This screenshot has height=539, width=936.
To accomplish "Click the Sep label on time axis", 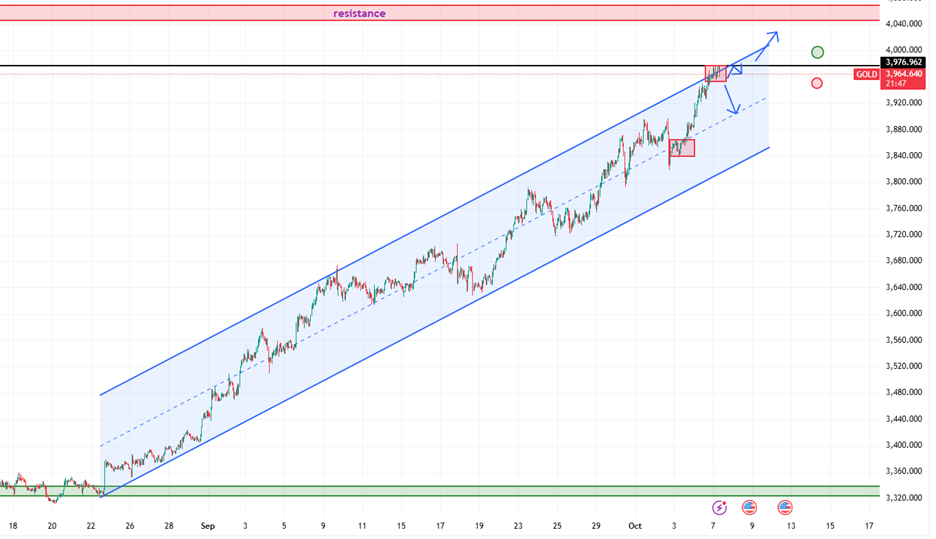I will (x=207, y=525).
